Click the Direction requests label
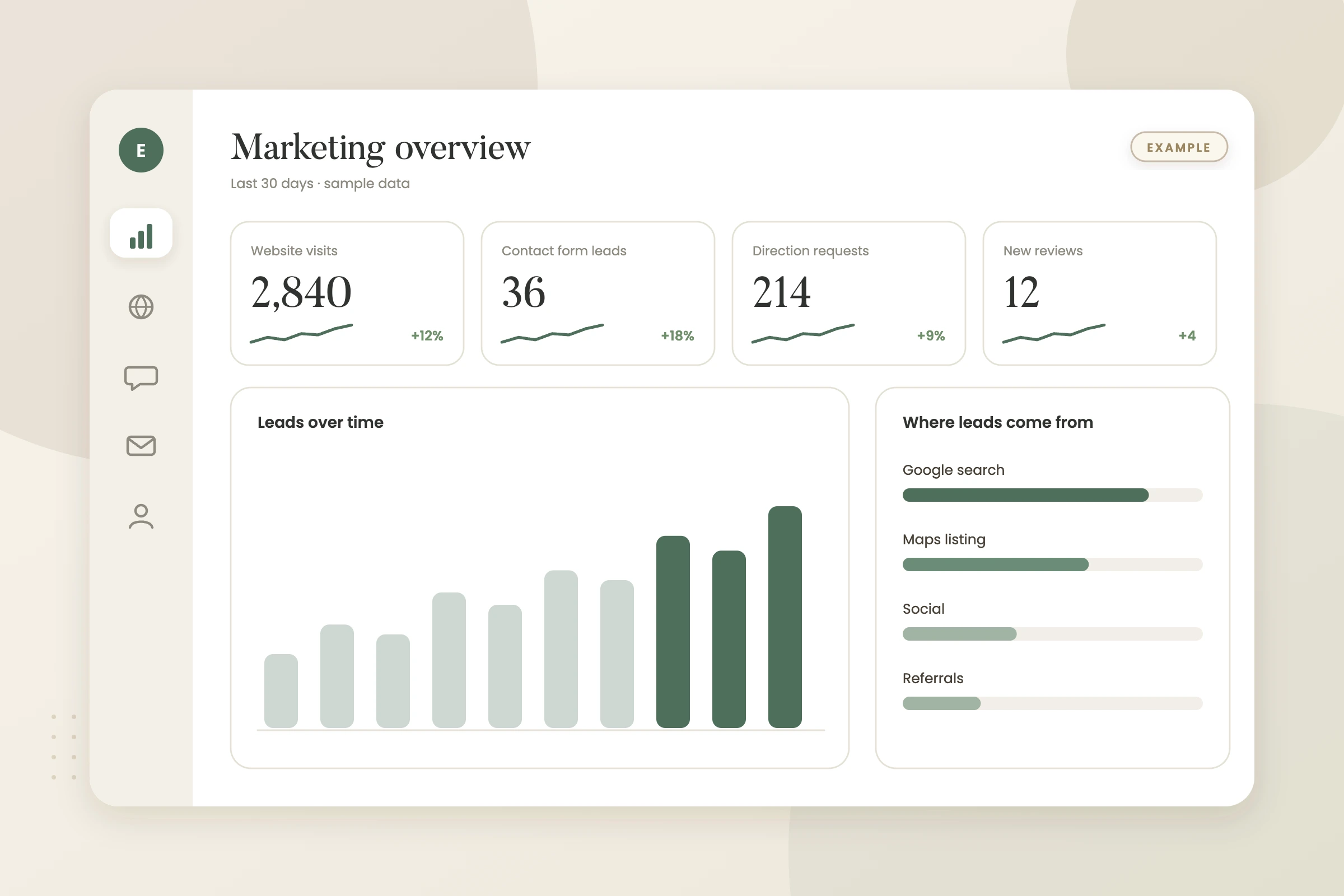This screenshot has height=896, width=1344. (810, 251)
